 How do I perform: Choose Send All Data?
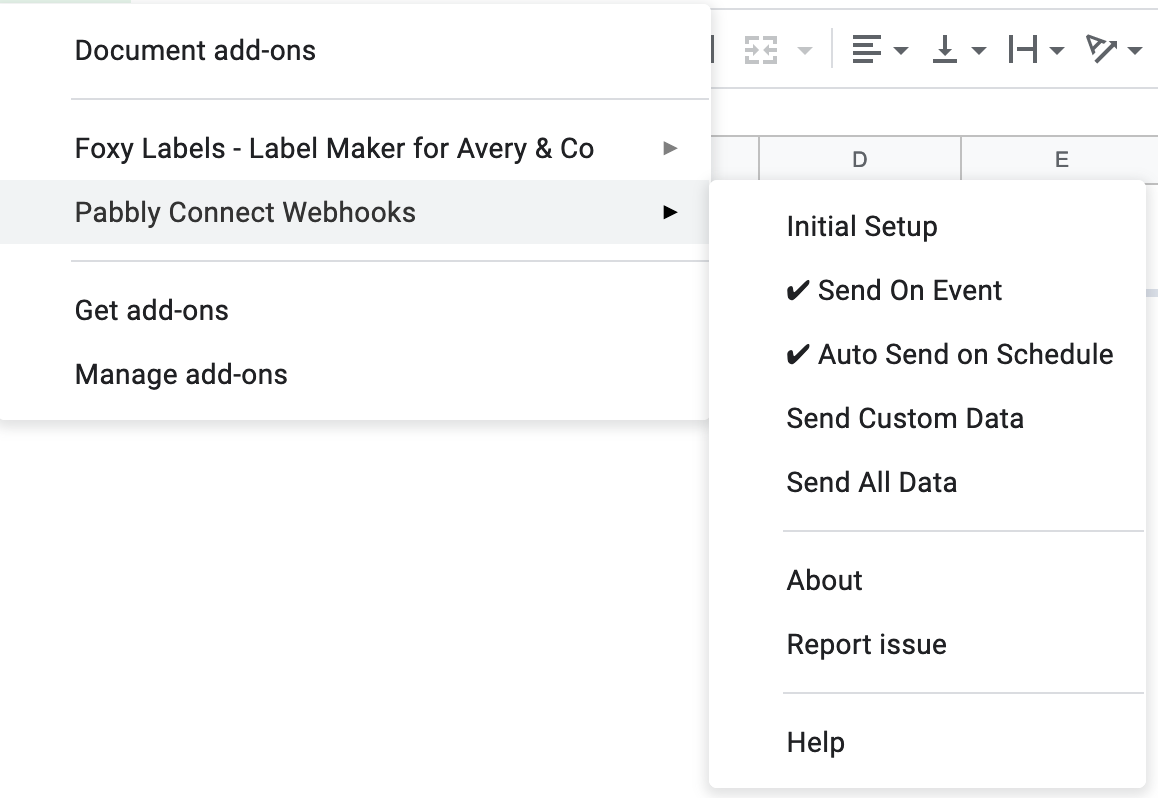click(927, 483)
